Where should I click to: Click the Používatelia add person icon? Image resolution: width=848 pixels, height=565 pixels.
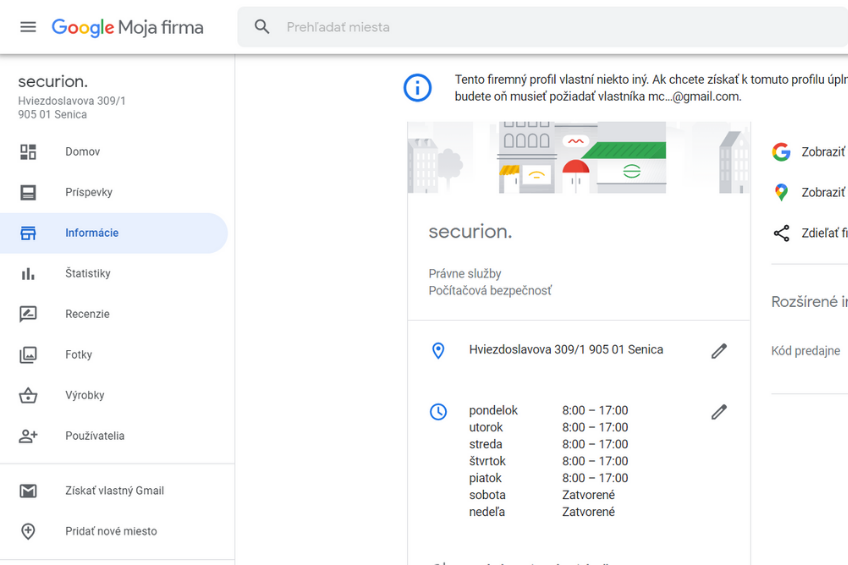tap(28, 436)
